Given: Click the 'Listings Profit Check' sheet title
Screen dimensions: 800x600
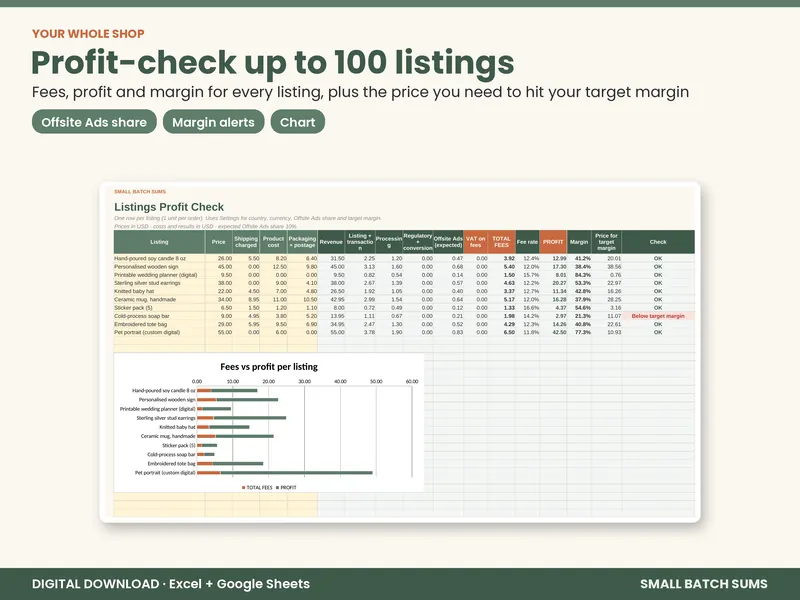Looking at the screenshot, I should point(169,207).
